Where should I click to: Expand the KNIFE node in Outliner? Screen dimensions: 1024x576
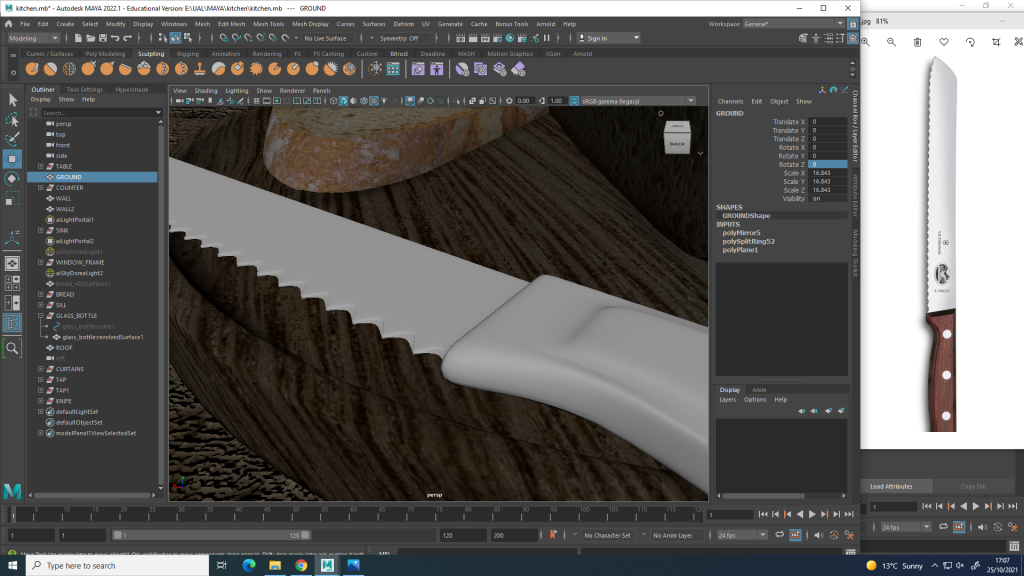(41, 401)
